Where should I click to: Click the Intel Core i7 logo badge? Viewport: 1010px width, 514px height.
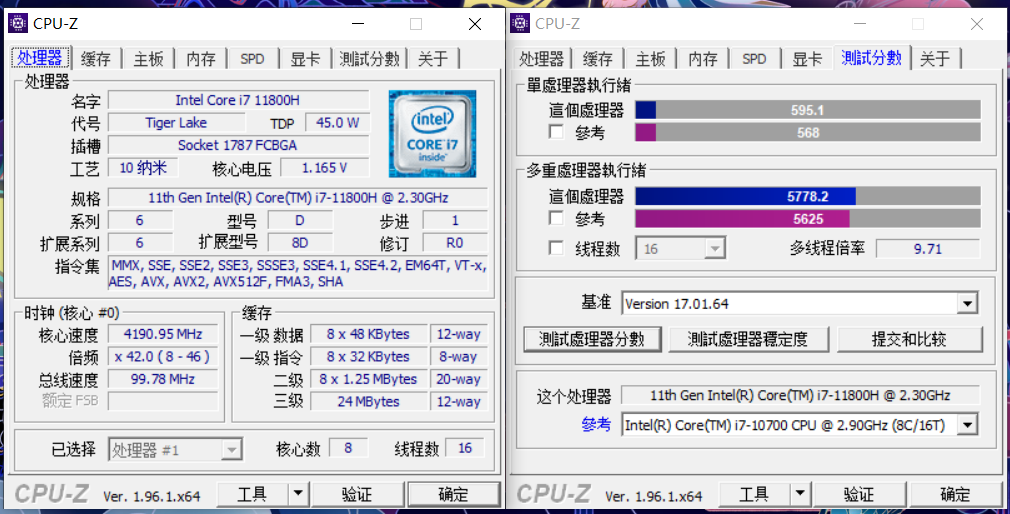(x=432, y=134)
